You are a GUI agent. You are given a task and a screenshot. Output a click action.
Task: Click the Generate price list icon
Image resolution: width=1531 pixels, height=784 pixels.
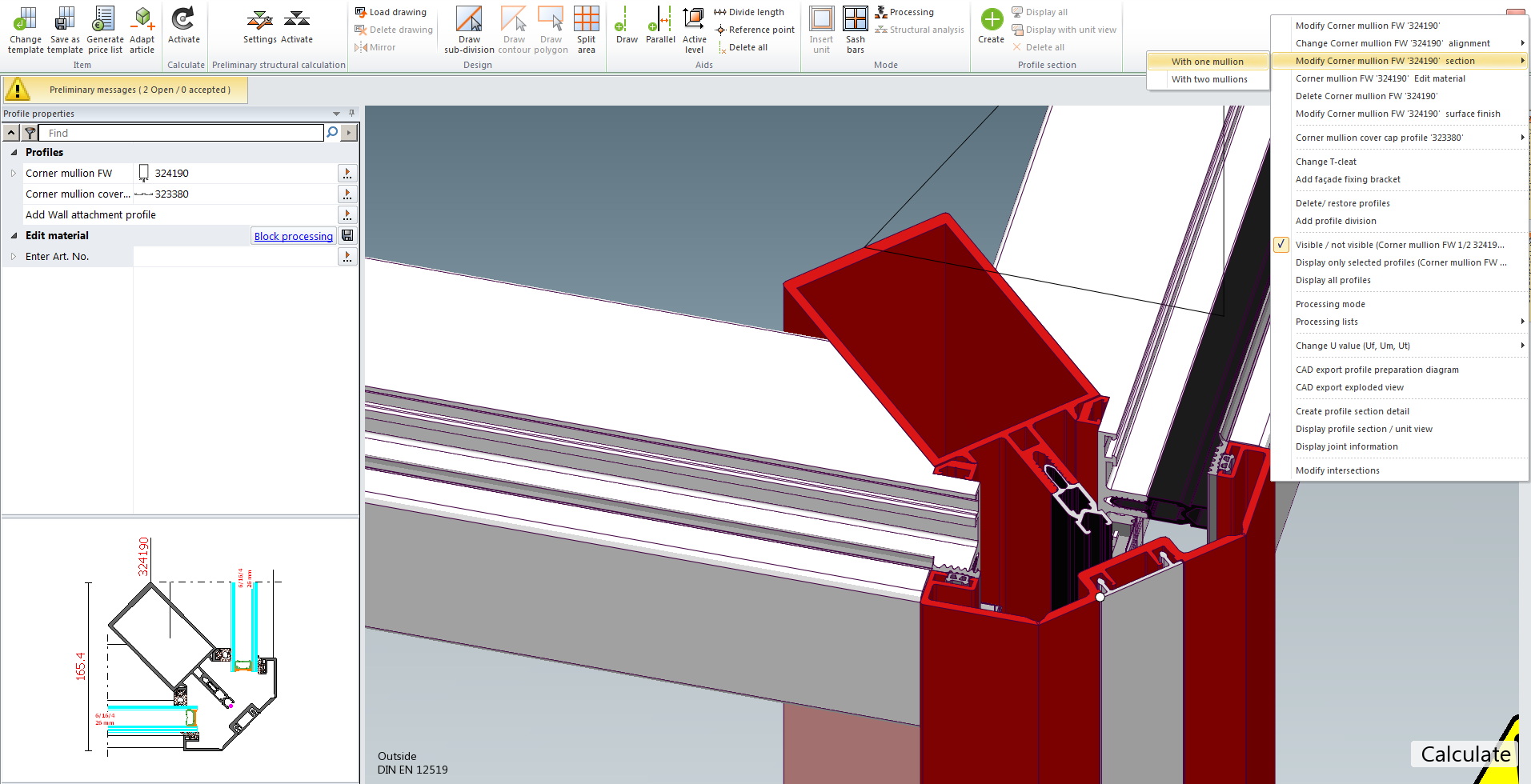[105, 19]
